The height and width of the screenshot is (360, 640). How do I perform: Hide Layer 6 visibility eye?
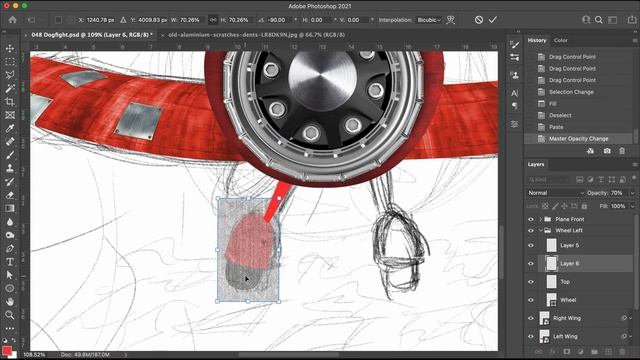pyautogui.click(x=531, y=264)
